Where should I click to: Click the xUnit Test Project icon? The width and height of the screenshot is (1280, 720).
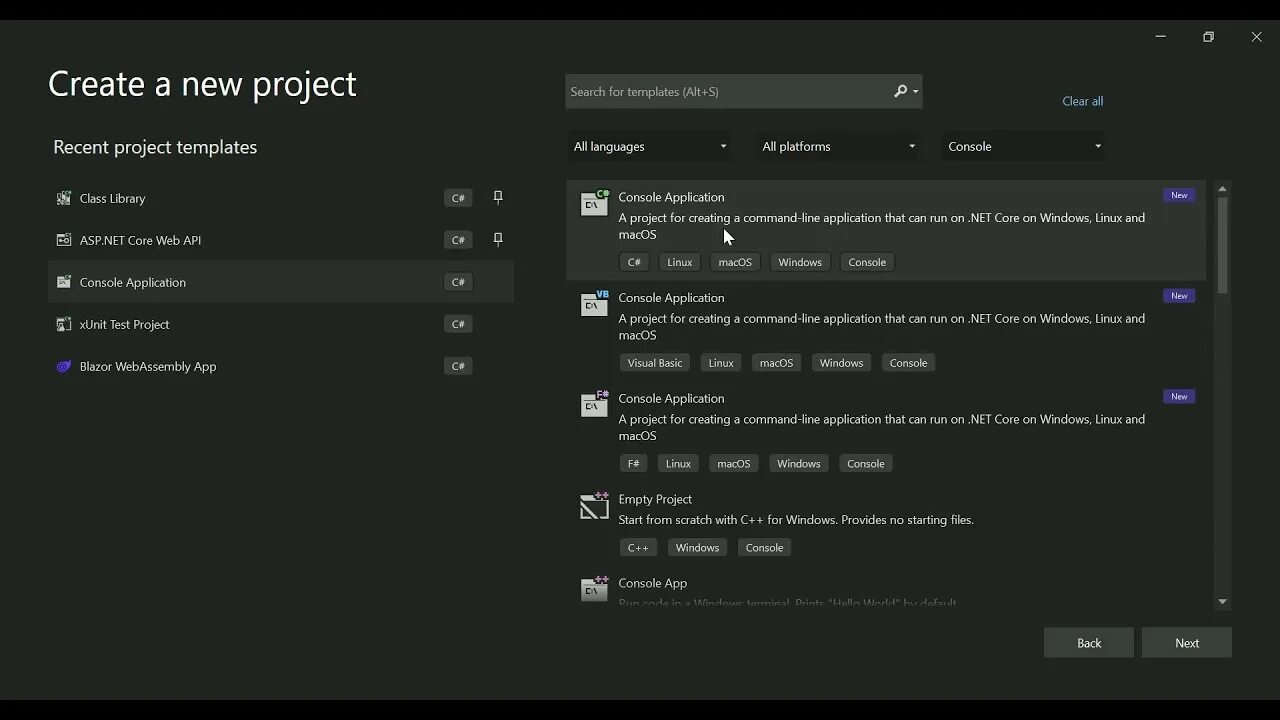[64, 325]
